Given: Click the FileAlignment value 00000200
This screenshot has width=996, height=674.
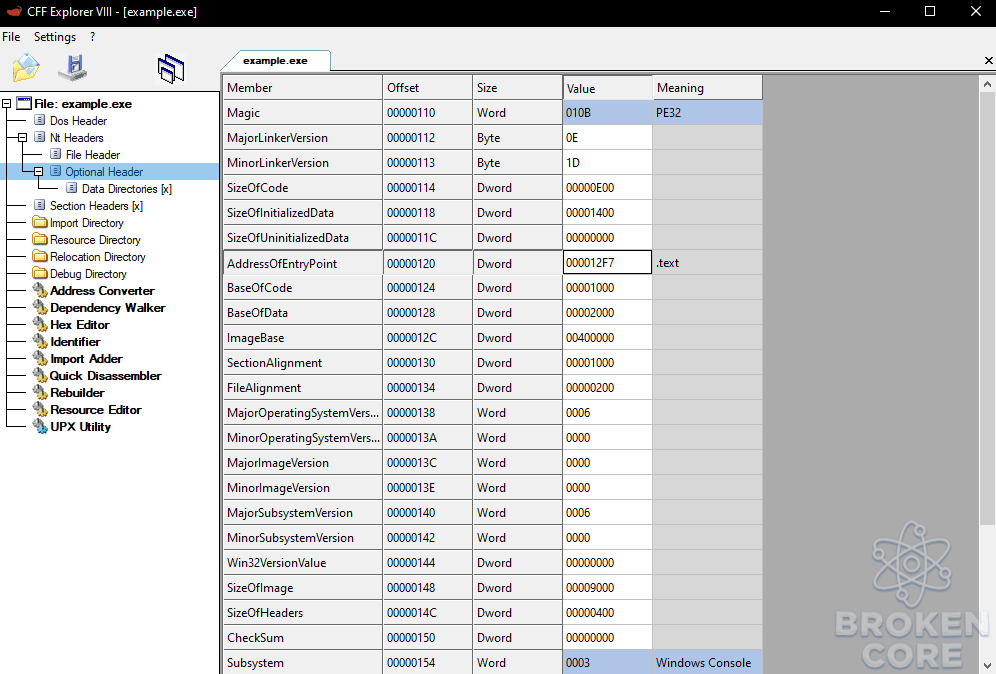Looking at the screenshot, I should click(x=607, y=388).
